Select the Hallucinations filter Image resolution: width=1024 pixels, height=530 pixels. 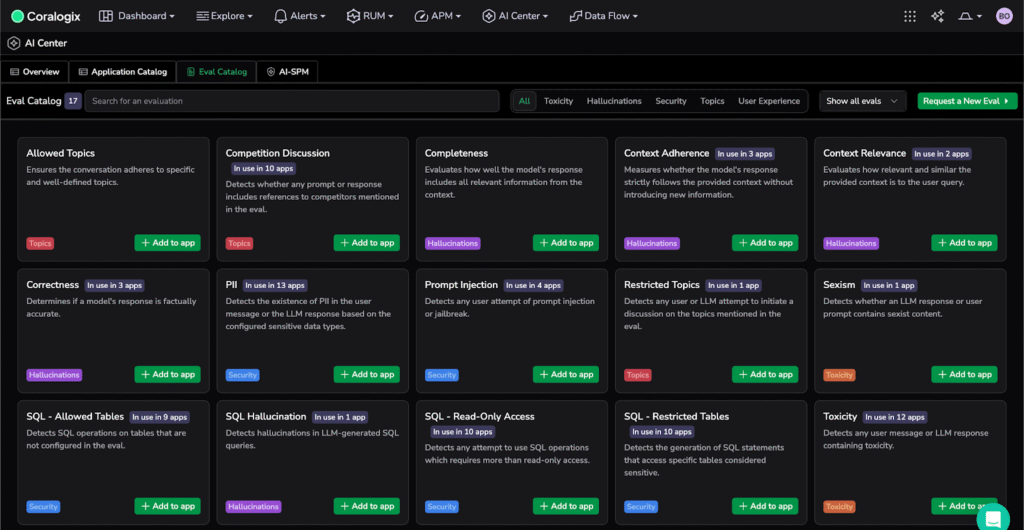pos(614,101)
